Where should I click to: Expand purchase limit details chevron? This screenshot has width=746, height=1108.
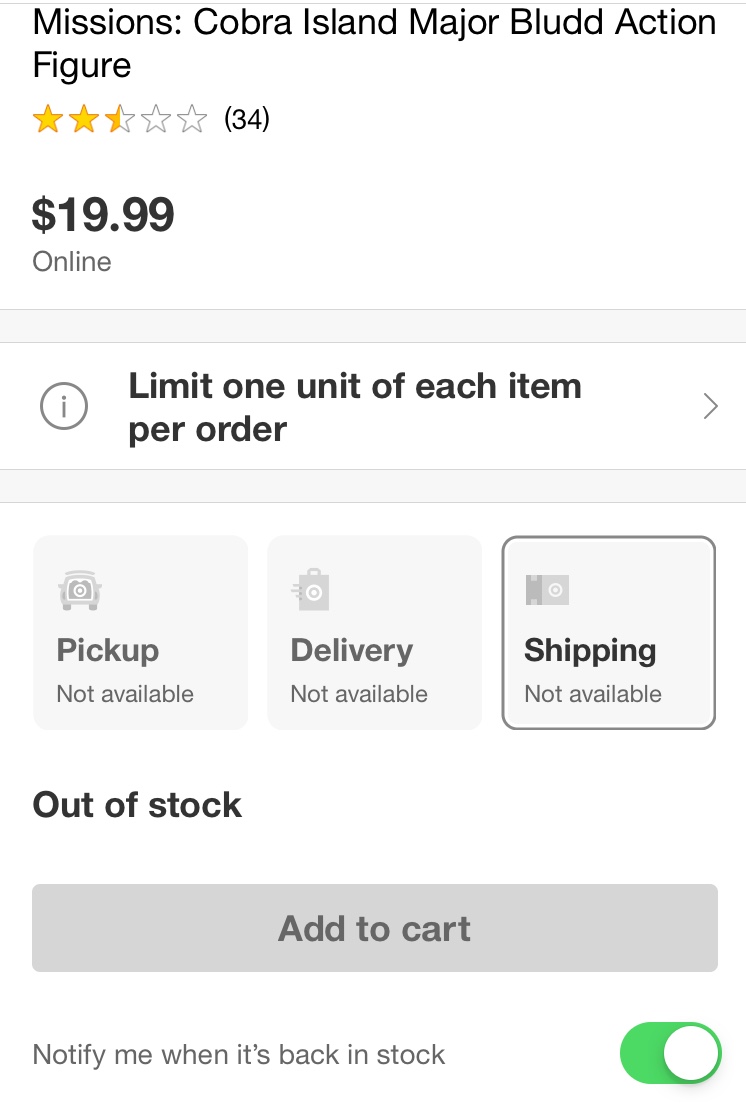coord(711,406)
